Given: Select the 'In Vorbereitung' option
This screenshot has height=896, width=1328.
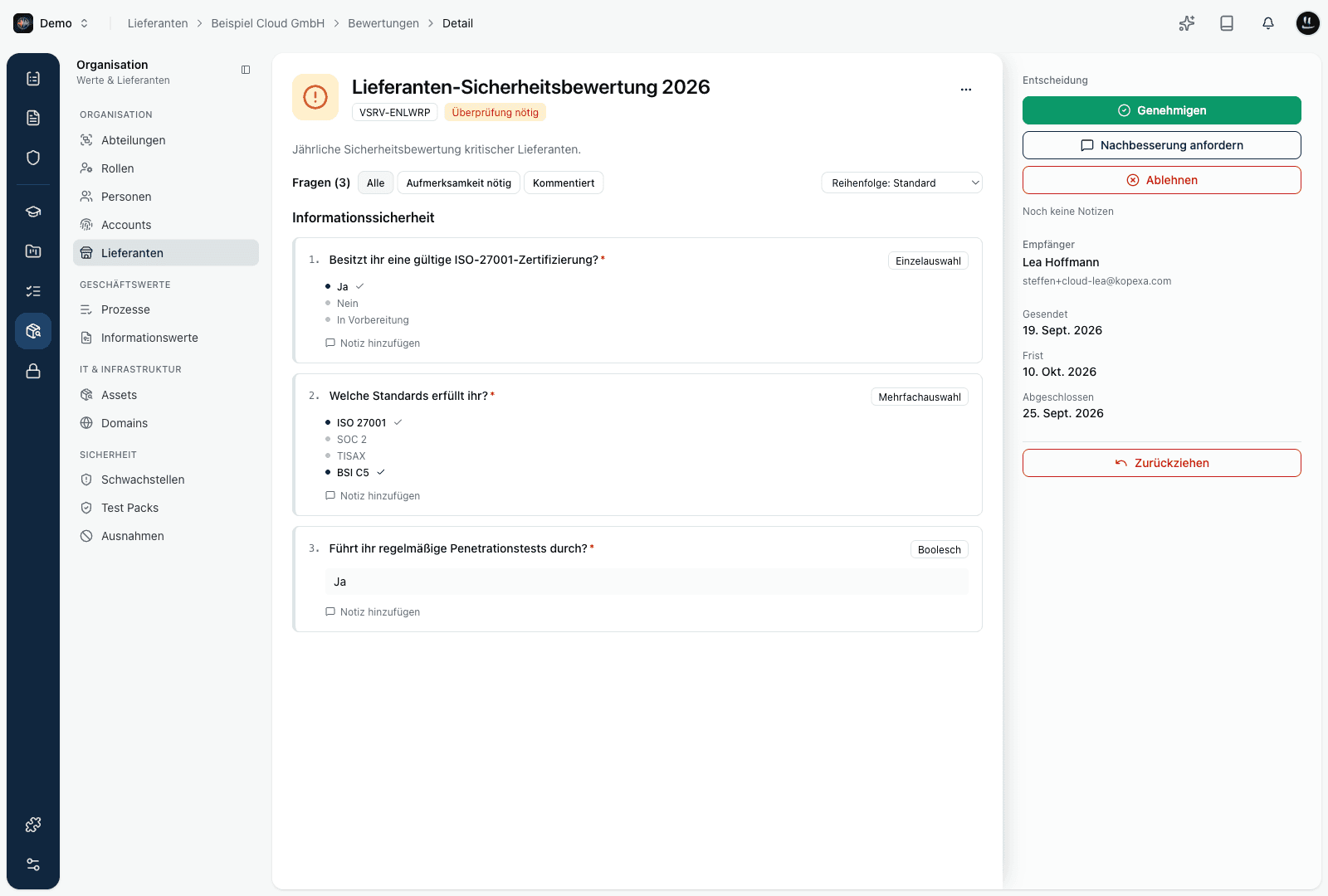Looking at the screenshot, I should point(372,320).
